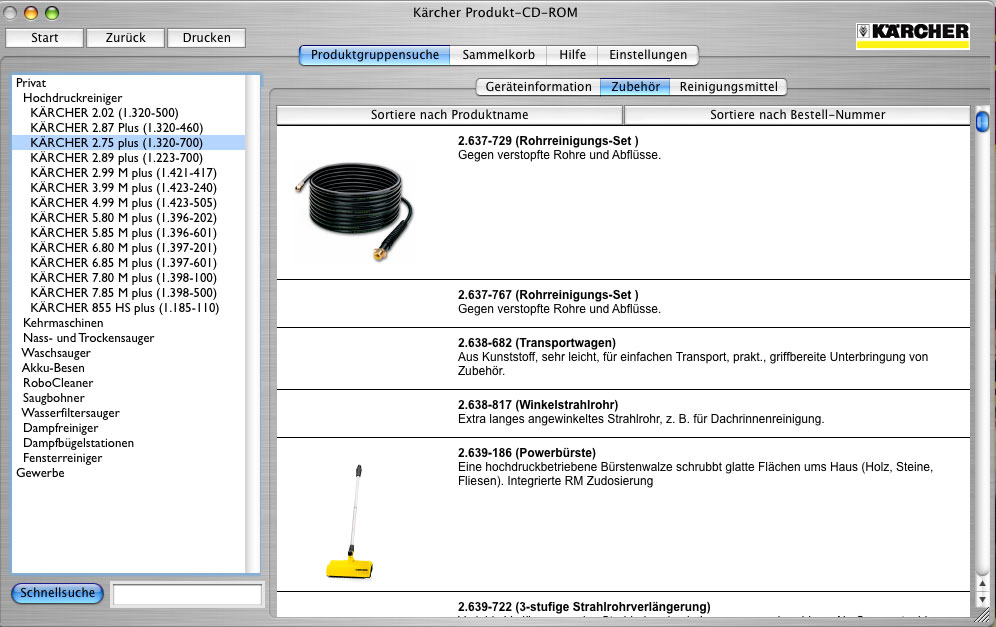
Task: Sort accessories by Produktname
Action: click(450, 115)
